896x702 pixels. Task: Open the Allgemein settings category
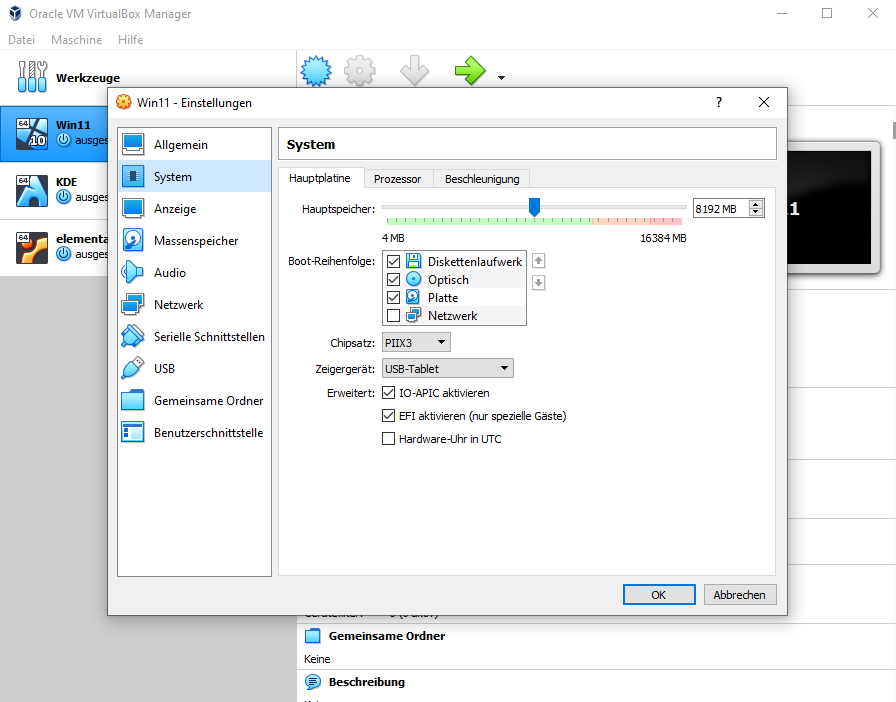pyautogui.click(x=194, y=145)
